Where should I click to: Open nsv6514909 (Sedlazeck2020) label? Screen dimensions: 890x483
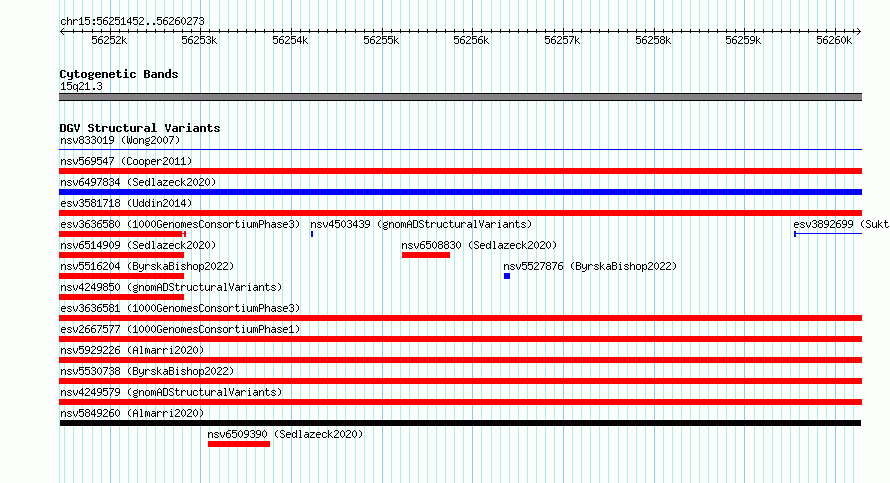(x=138, y=245)
